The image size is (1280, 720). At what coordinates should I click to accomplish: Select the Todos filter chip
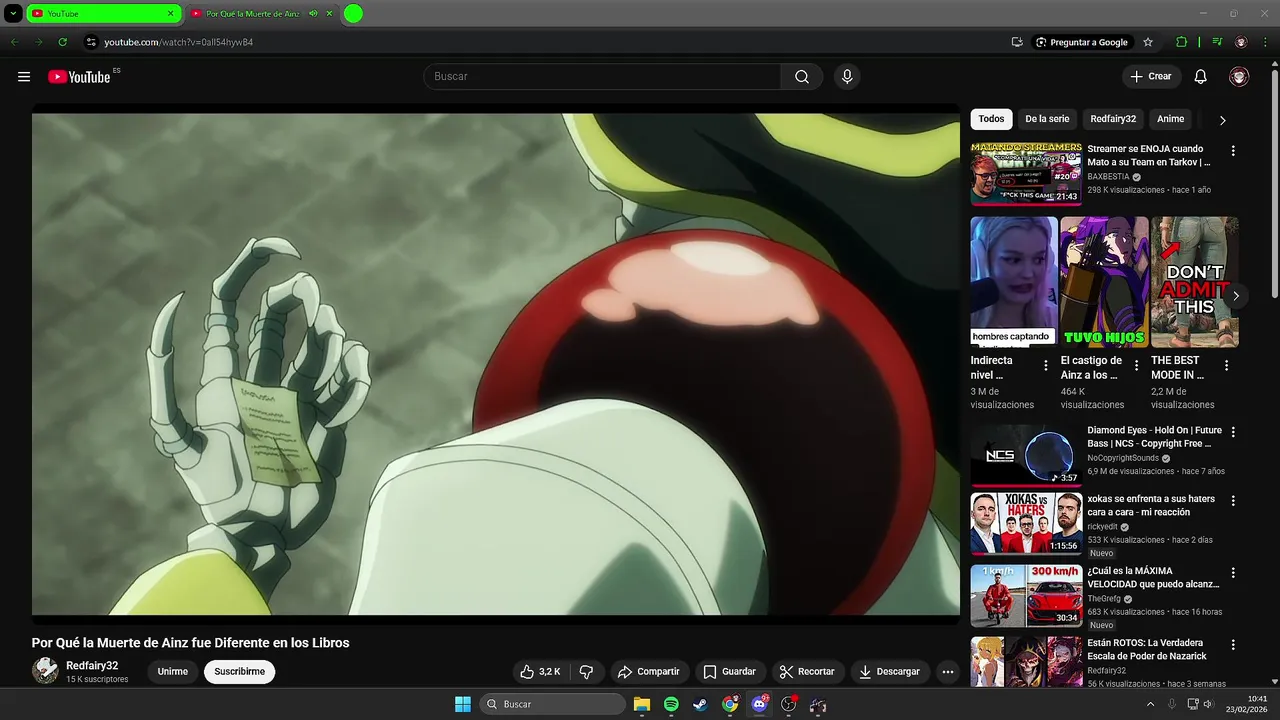(x=991, y=119)
